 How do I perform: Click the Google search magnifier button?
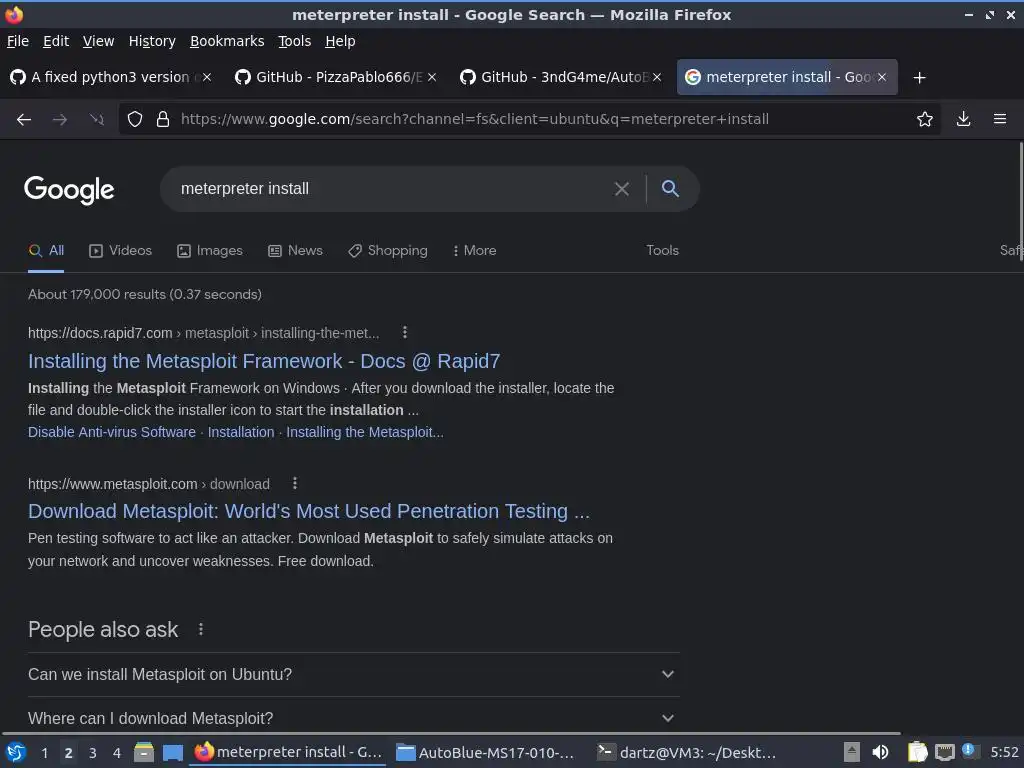coord(670,189)
